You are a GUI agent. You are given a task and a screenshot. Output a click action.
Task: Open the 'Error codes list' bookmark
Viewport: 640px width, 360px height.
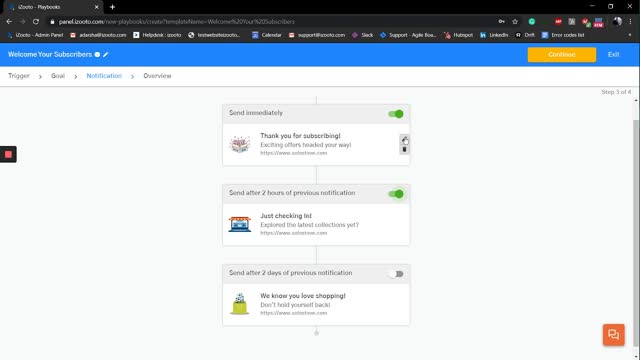[x=563, y=35]
